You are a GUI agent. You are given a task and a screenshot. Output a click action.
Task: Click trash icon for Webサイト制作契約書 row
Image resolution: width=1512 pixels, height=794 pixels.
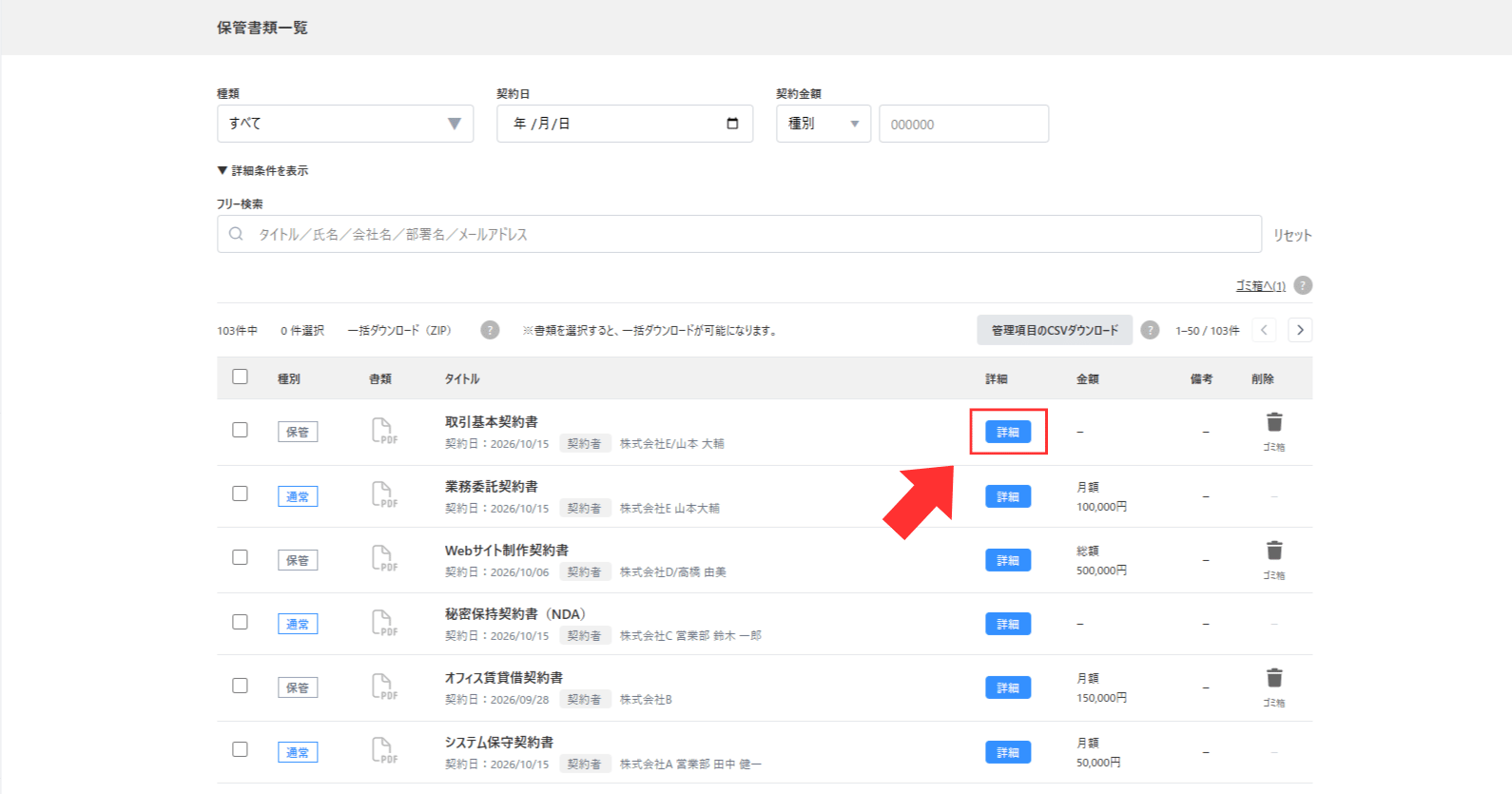point(1274,551)
